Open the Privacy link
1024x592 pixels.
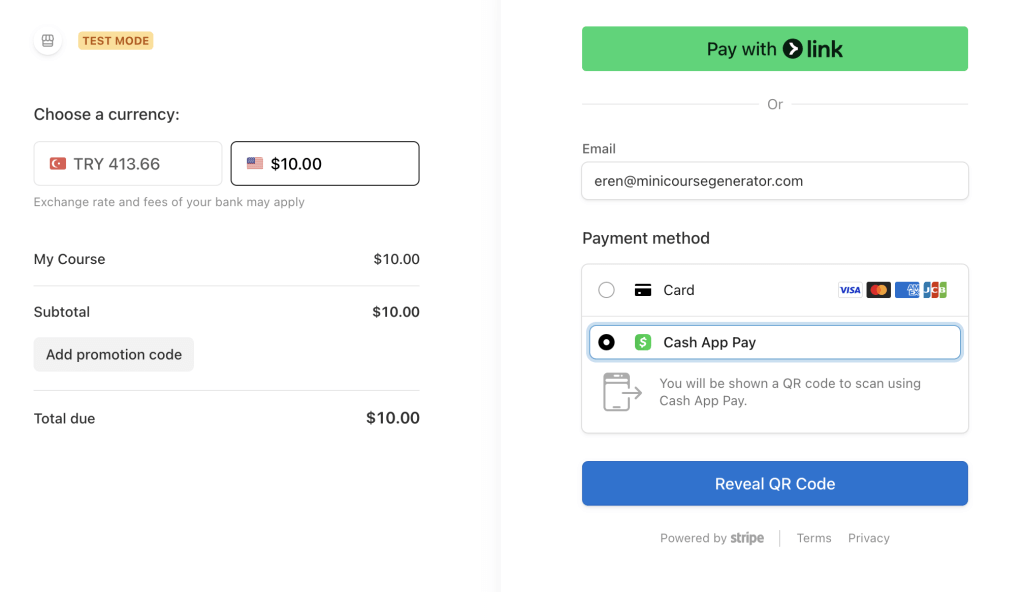(868, 538)
